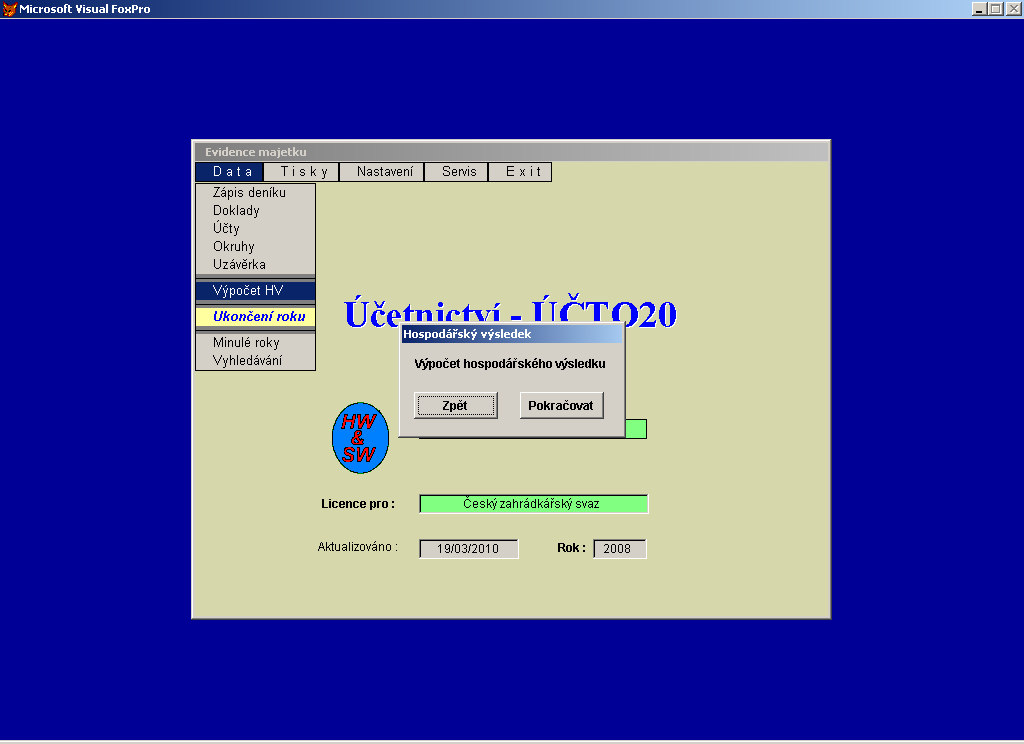This screenshot has width=1024, height=744.
Task: Click the 'Licence pro :' label
Action: [358, 504]
